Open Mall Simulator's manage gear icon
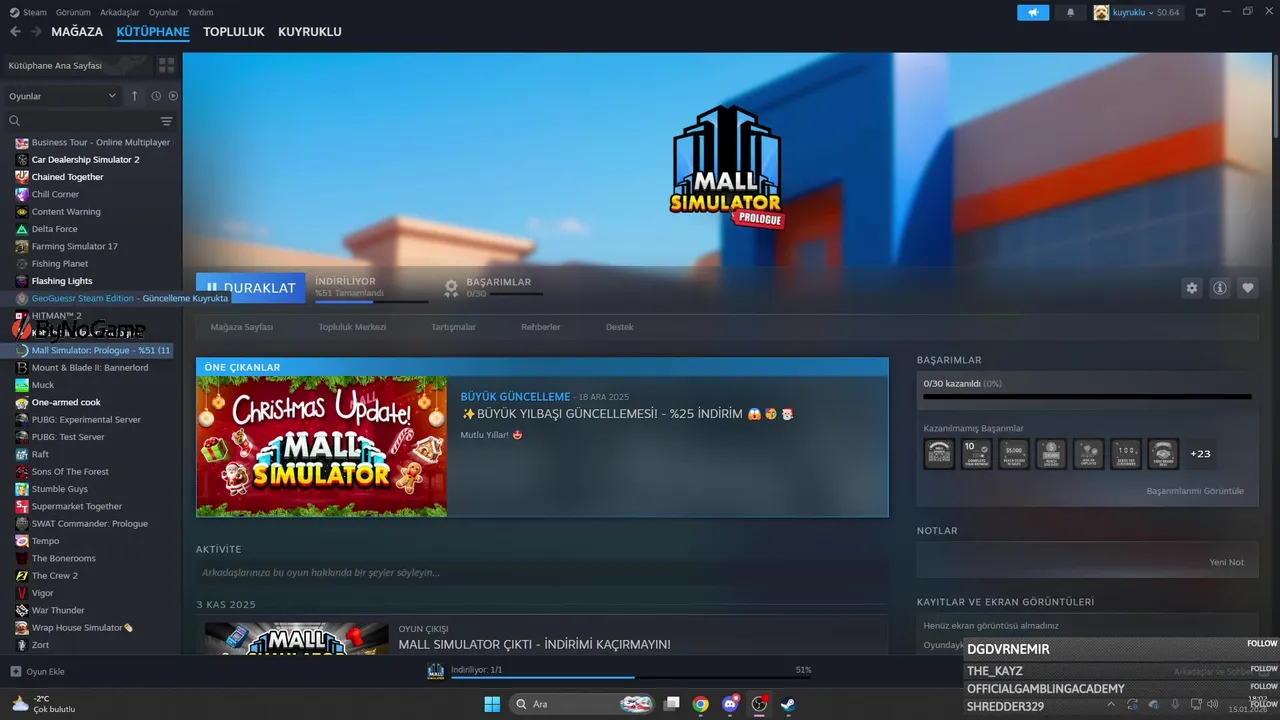Image resolution: width=1280 pixels, height=720 pixels. 1192,288
